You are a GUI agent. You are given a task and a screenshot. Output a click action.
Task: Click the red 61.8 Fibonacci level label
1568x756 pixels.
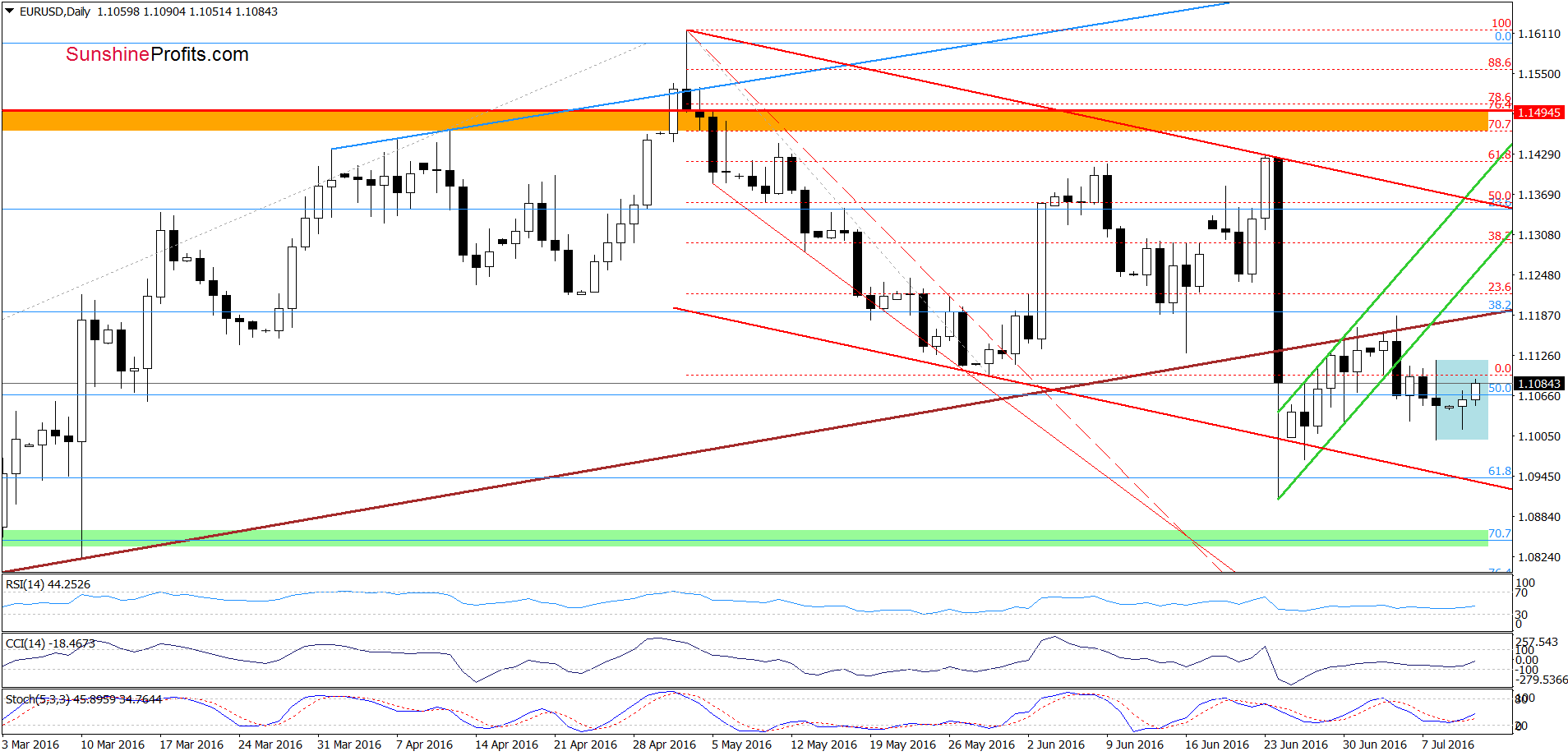pyautogui.click(x=1500, y=154)
